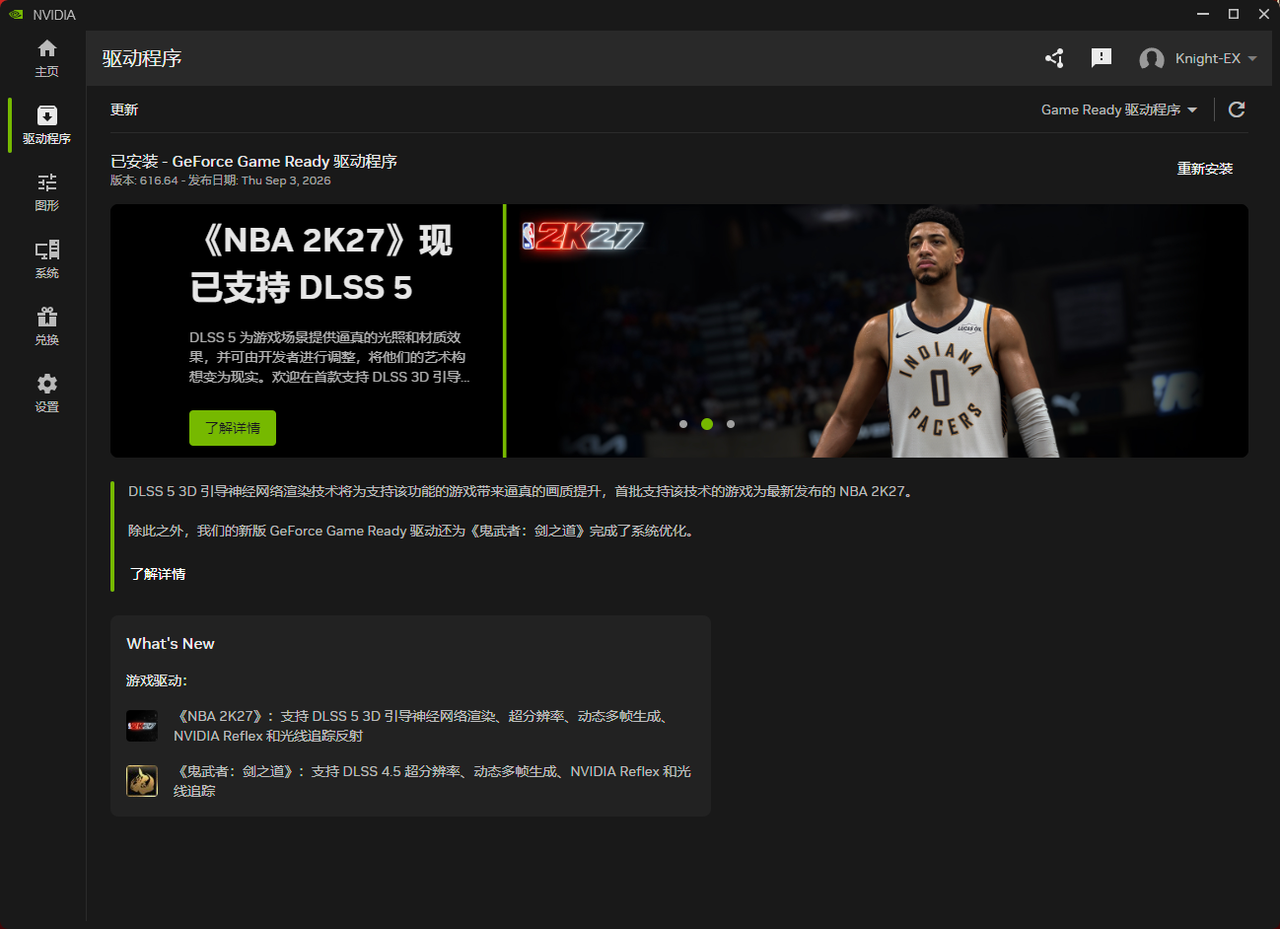This screenshot has width=1280, height=929.
Task: Open the 主页 home section
Action: (47, 58)
